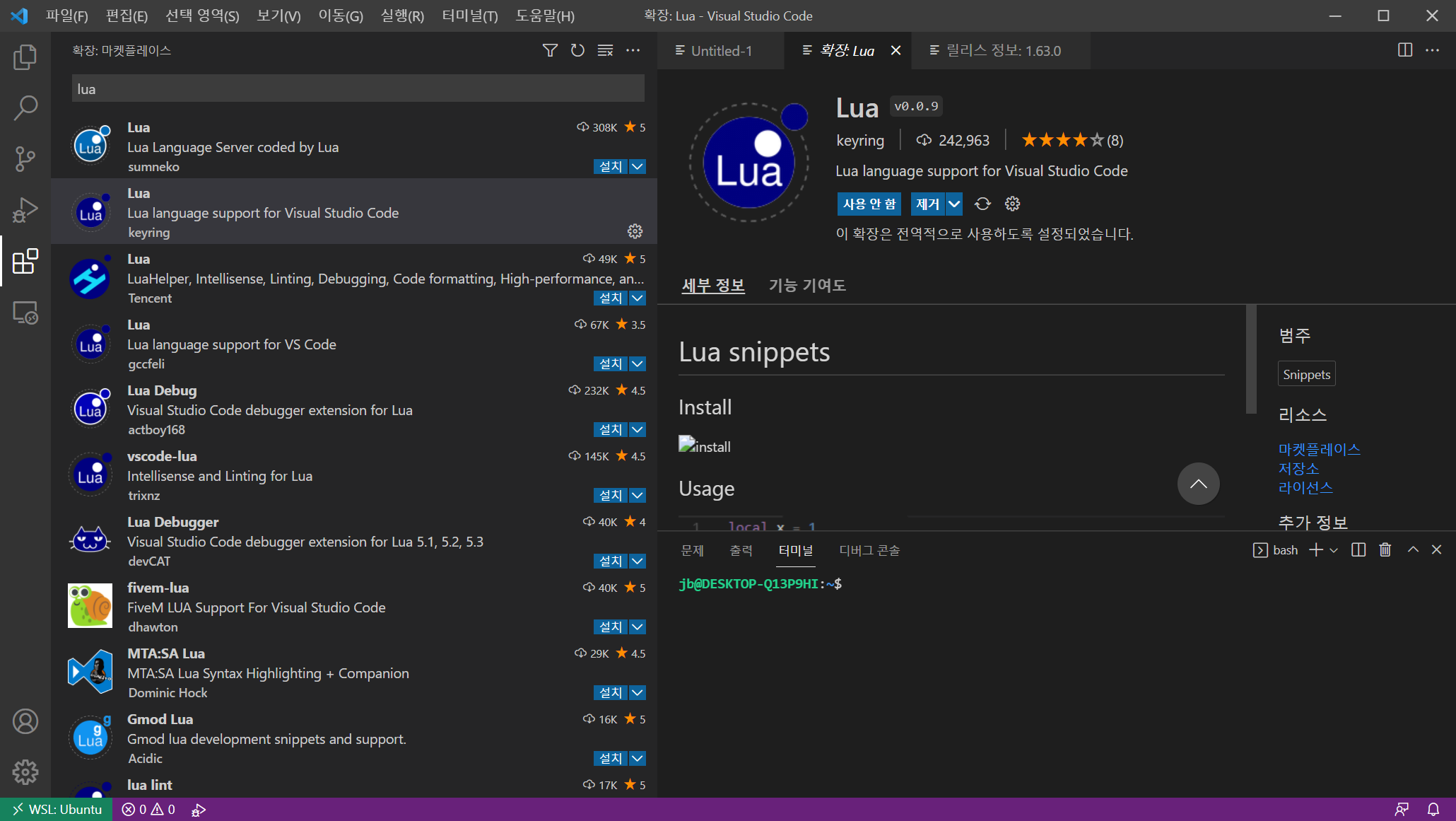Screen dimensions: 1456x821
Task: Select the 출력 panel tab
Action: 741,550
